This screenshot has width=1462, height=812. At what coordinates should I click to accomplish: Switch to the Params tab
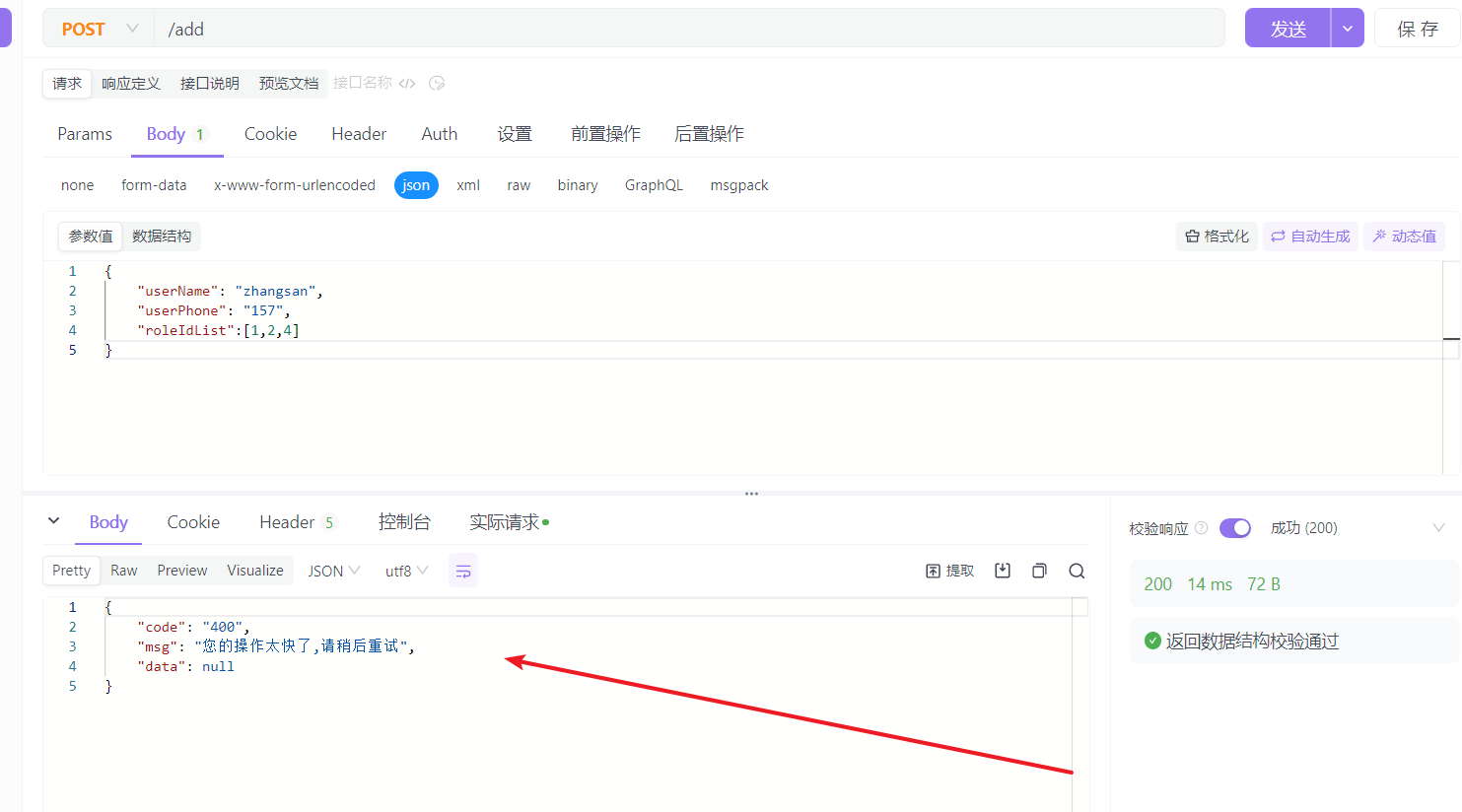(x=85, y=134)
